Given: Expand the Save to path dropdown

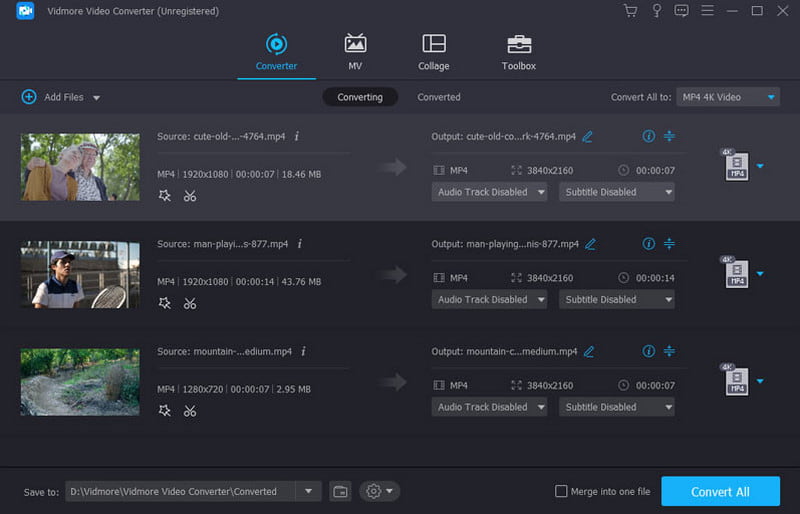Looking at the screenshot, I should (308, 491).
